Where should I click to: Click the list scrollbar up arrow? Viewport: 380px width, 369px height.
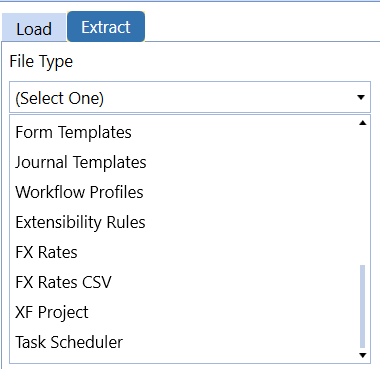363,123
